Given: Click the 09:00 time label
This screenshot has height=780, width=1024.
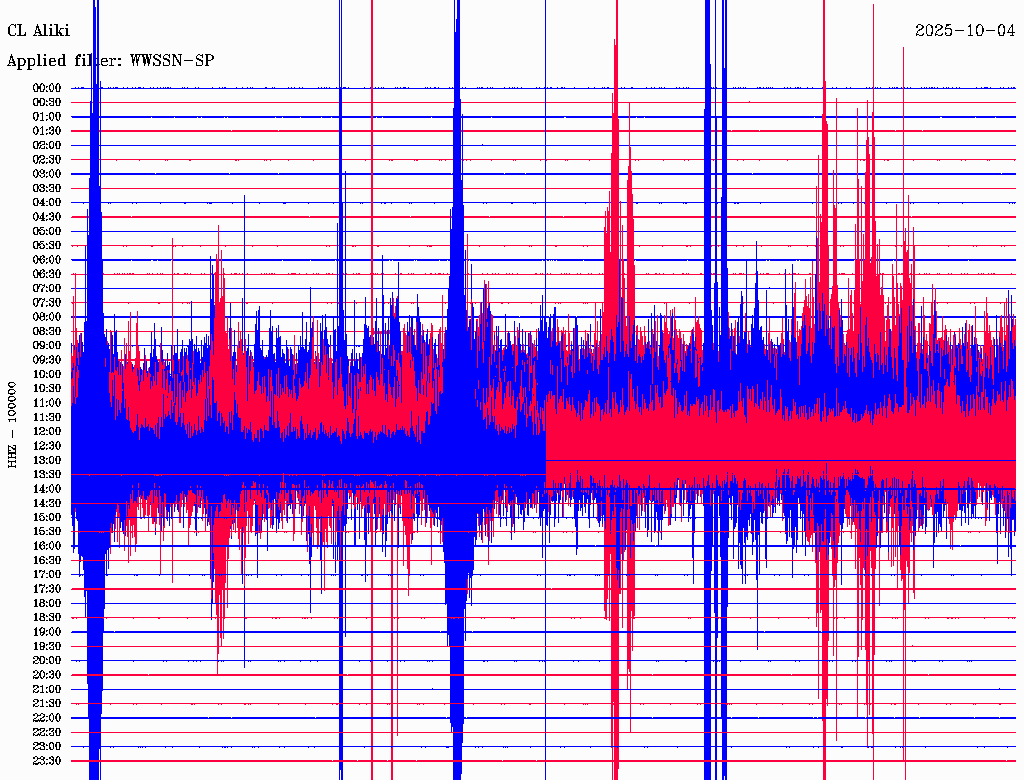Looking at the screenshot, I should coord(47,346).
